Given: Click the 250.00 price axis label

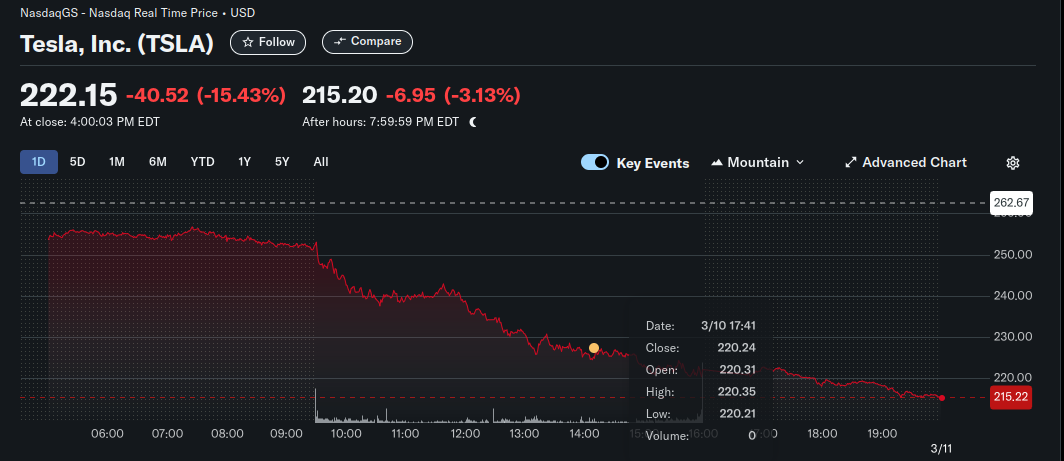Looking at the screenshot, I should 1012,255.
